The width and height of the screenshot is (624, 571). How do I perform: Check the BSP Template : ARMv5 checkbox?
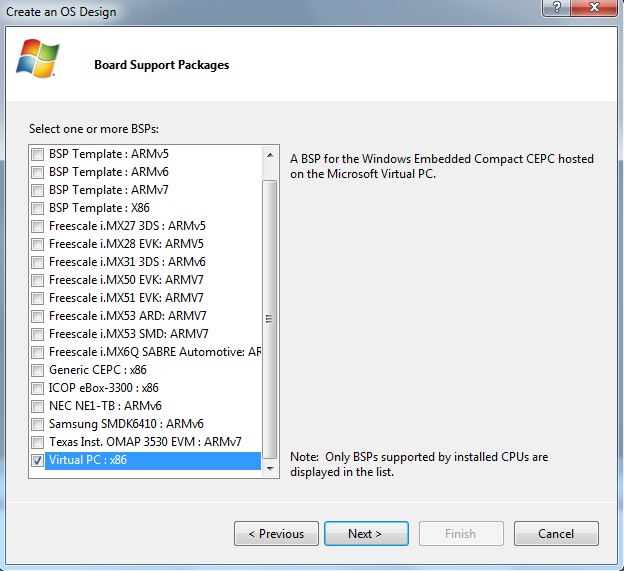coord(37,154)
